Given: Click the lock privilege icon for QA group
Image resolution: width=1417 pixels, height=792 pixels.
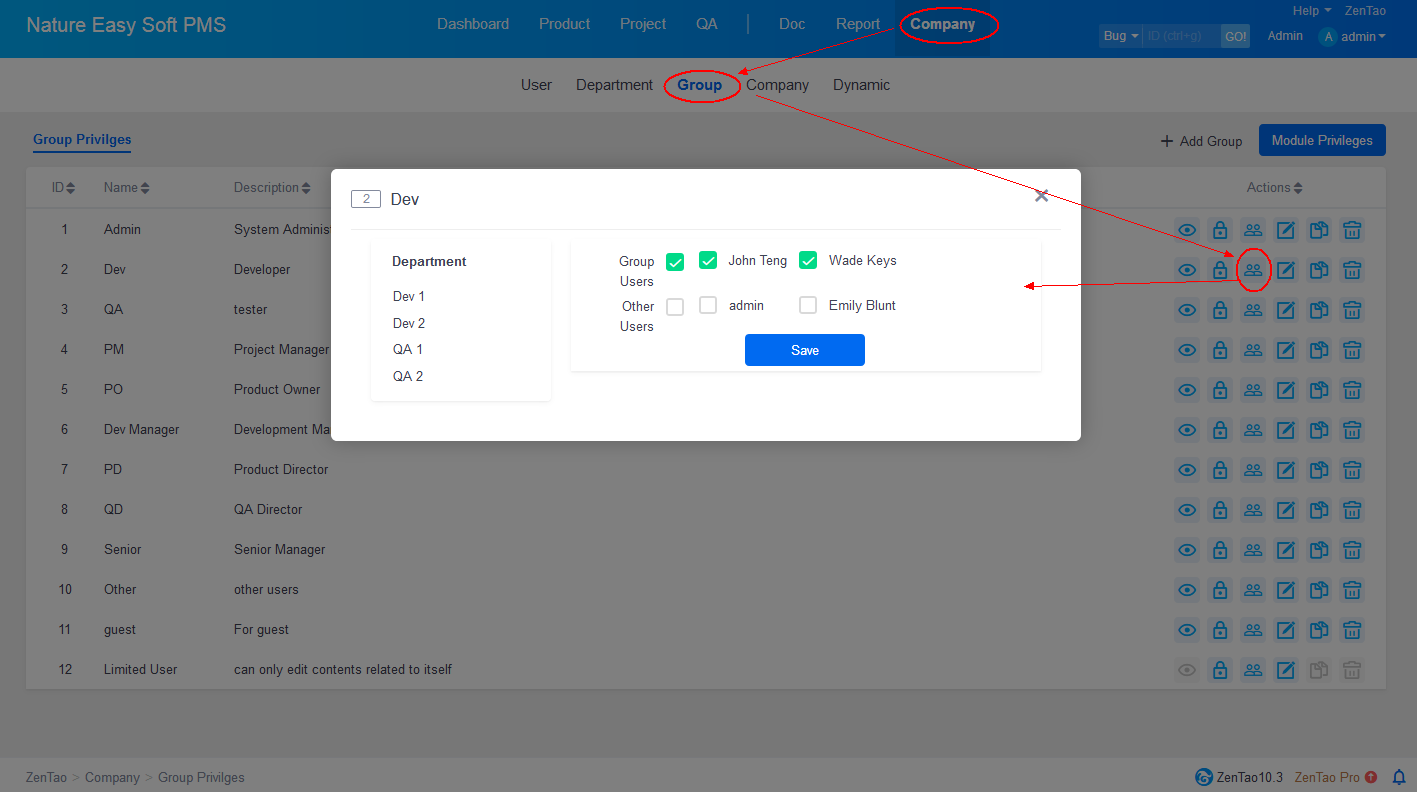Looking at the screenshot, I should point(1220,310).
